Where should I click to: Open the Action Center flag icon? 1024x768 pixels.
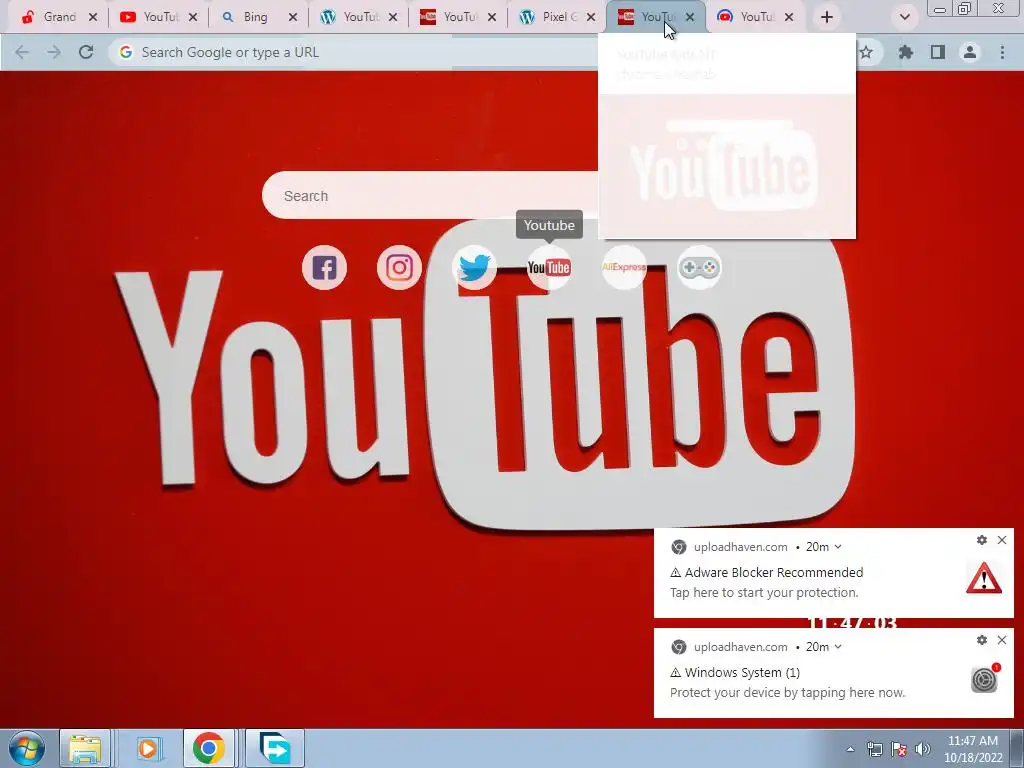[899, 749]
